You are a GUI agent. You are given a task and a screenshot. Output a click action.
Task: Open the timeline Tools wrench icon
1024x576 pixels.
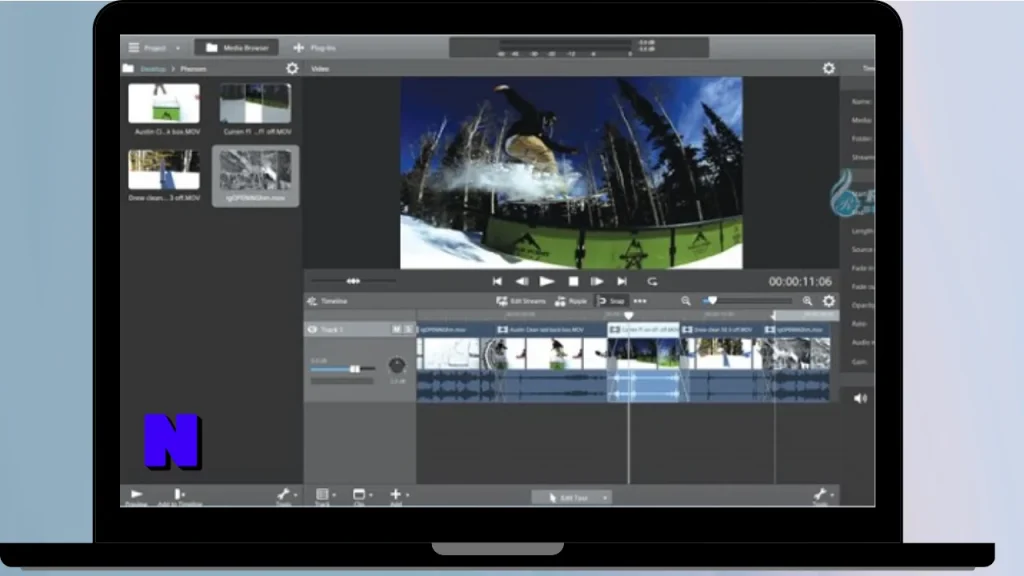point(820,494)
